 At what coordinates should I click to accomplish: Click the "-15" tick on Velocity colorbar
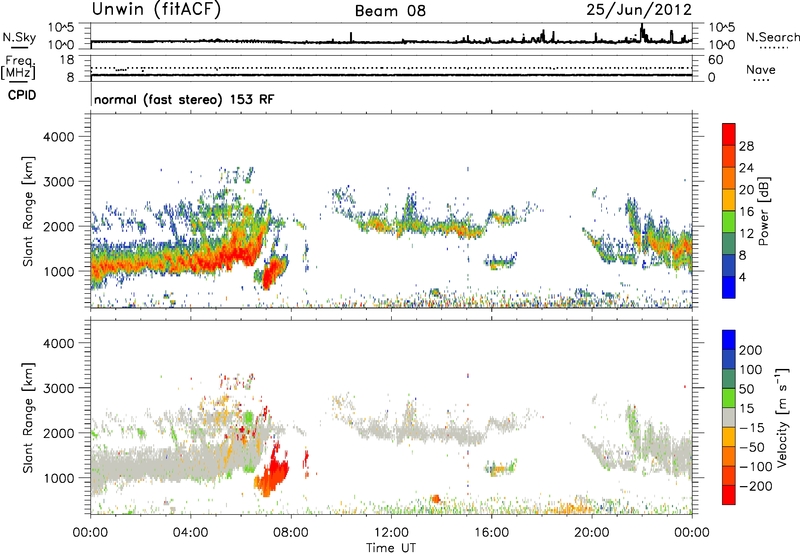pos(752,427)
